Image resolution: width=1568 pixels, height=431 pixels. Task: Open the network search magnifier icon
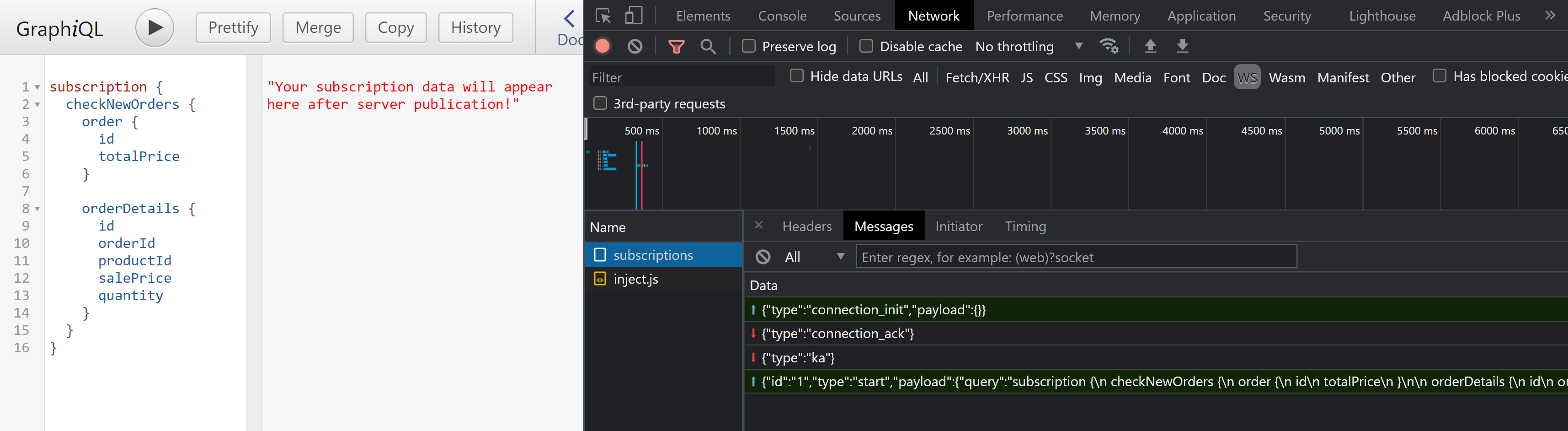(708, 46)
